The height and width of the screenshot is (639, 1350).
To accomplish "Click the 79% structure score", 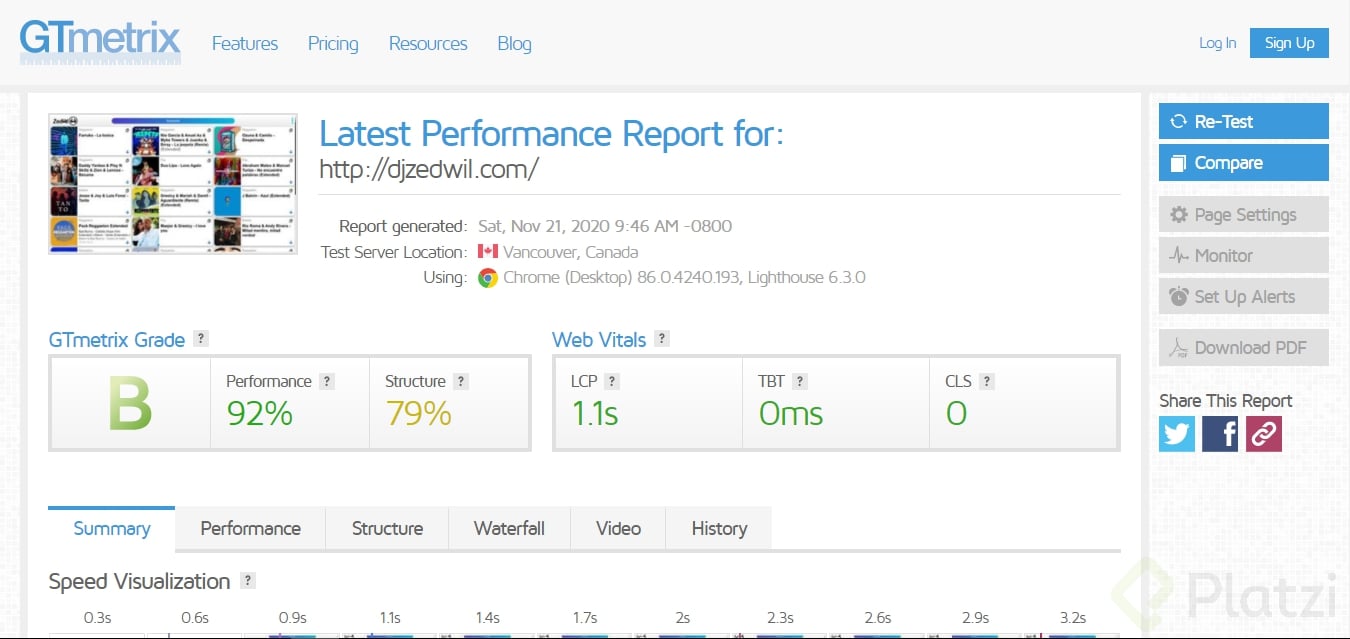I will coord(419,413).
